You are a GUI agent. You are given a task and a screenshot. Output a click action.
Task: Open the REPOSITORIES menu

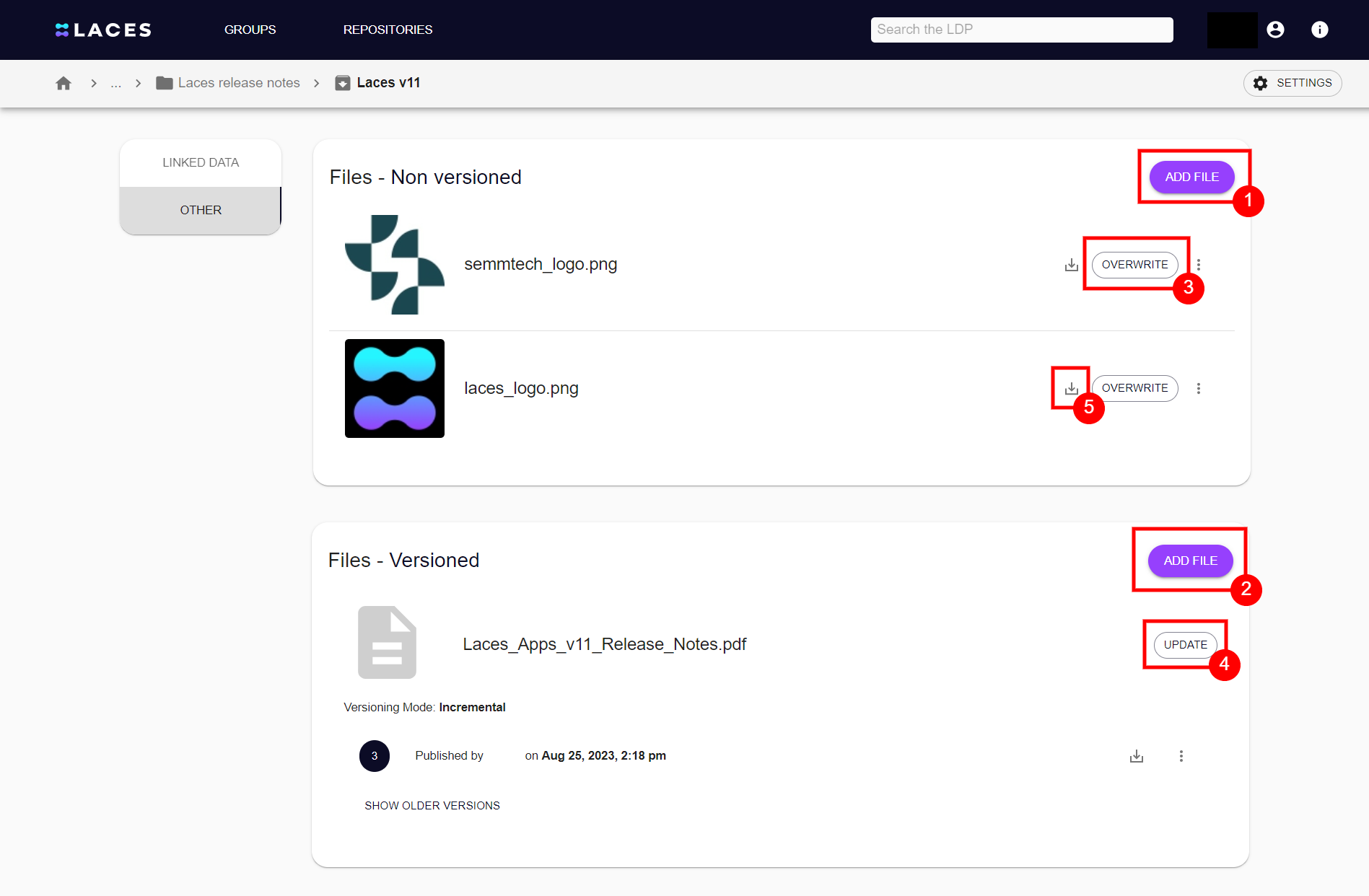[x=388, y=30]
